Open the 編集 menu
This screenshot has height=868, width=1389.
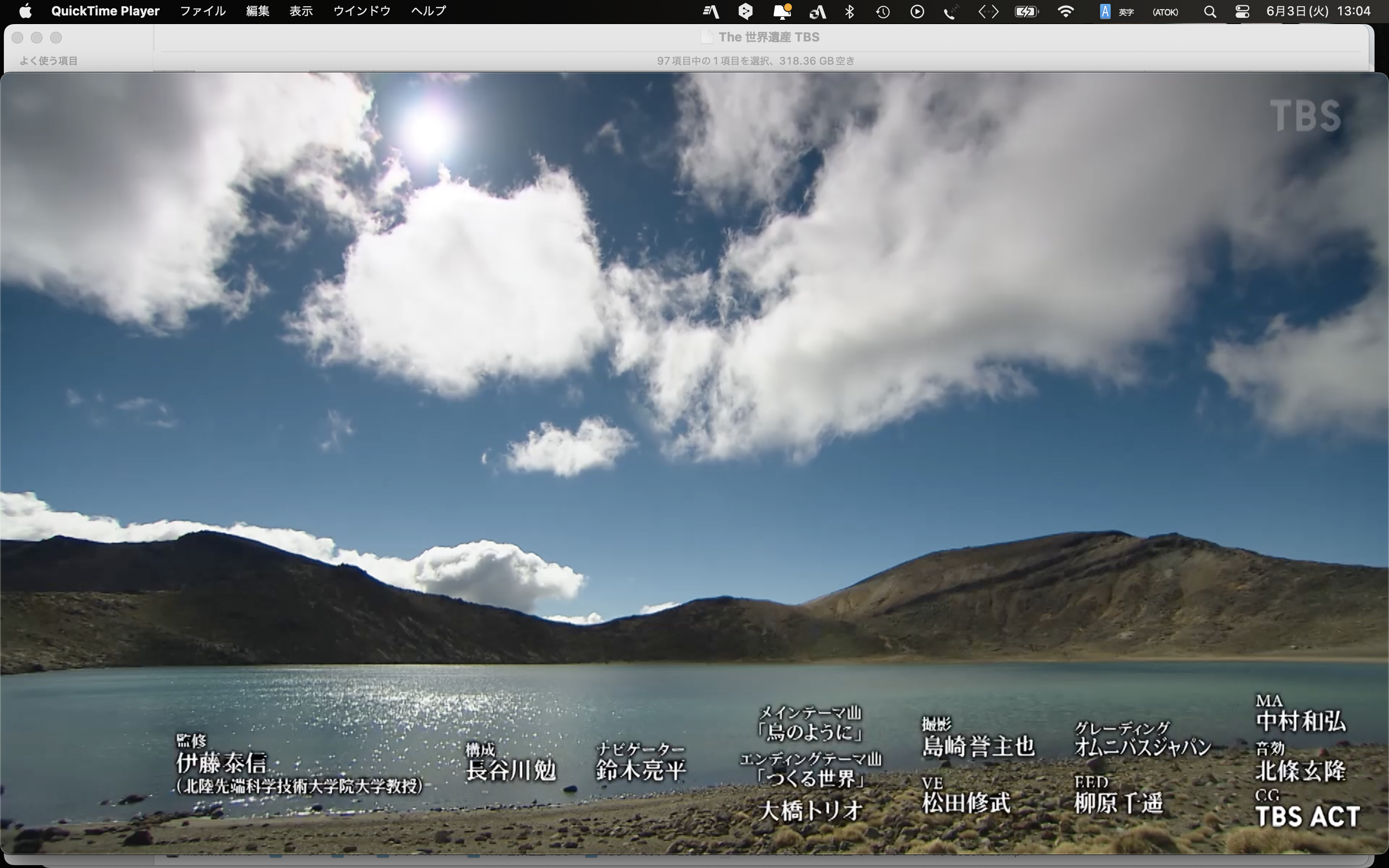click(257, 11)
